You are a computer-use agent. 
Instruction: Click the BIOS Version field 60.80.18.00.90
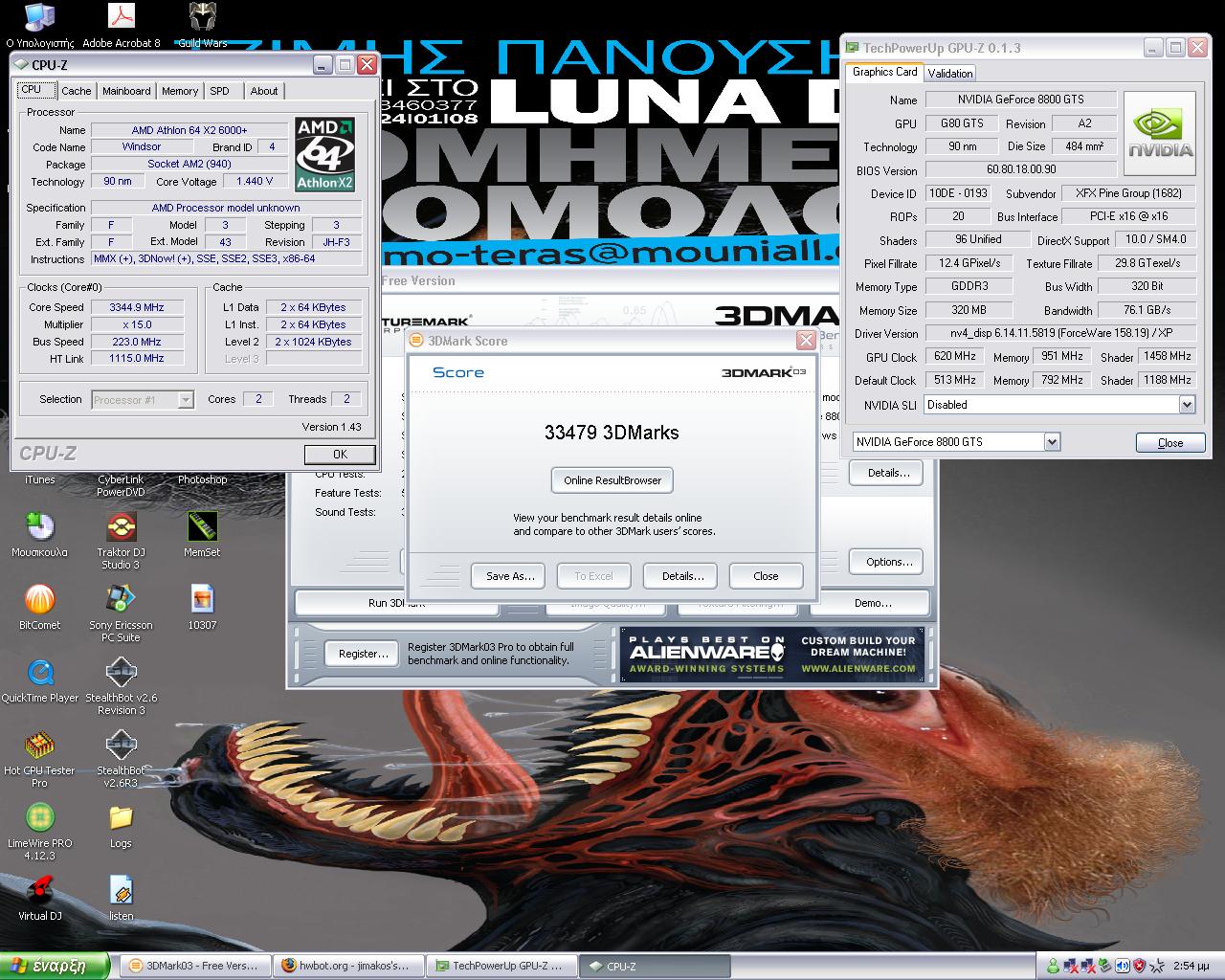[1021, 169]
